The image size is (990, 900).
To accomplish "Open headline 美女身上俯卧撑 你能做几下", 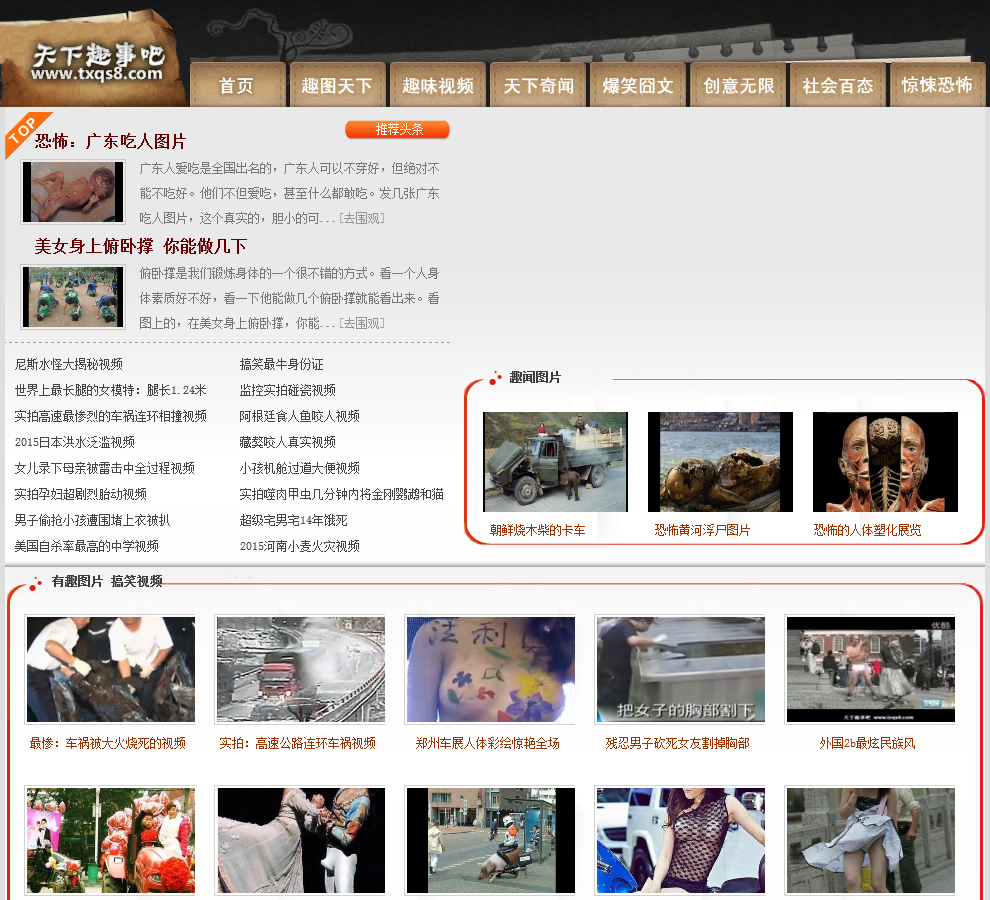I will pyautogui.click(x=140, y=246).
